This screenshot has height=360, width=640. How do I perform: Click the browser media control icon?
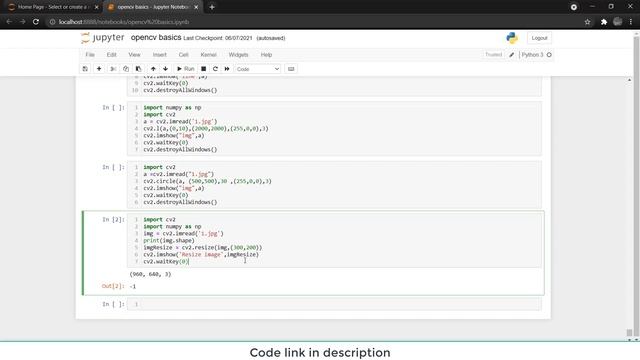click(x=573, y=7)
